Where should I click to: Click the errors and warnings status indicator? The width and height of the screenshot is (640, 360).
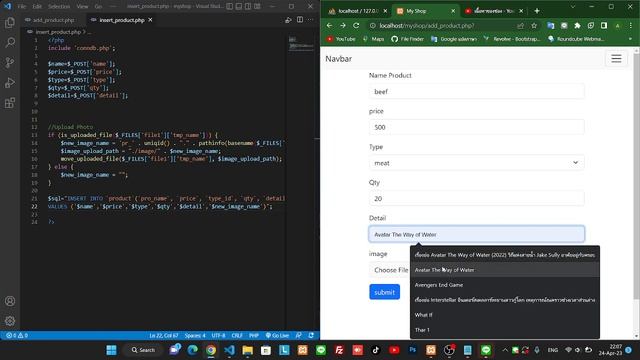click(17, 336)
